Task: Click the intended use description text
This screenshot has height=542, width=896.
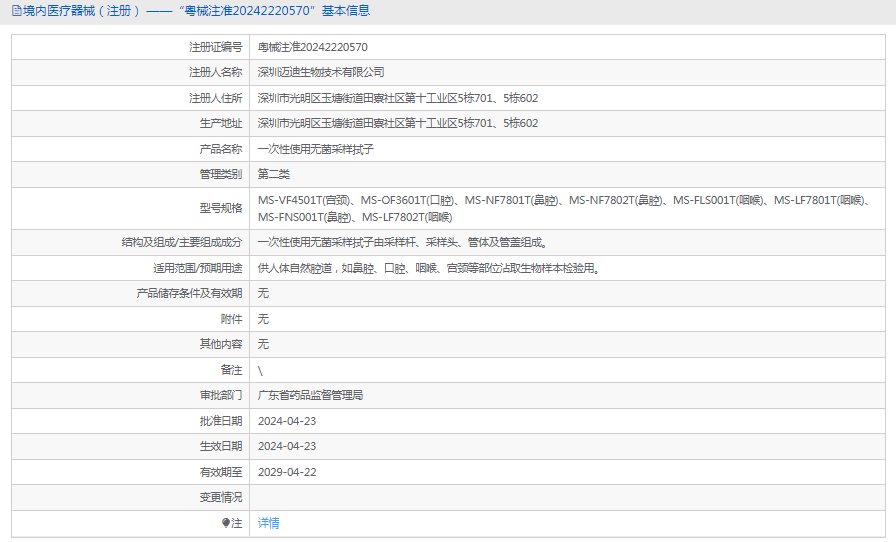Action: coord(429,268)
